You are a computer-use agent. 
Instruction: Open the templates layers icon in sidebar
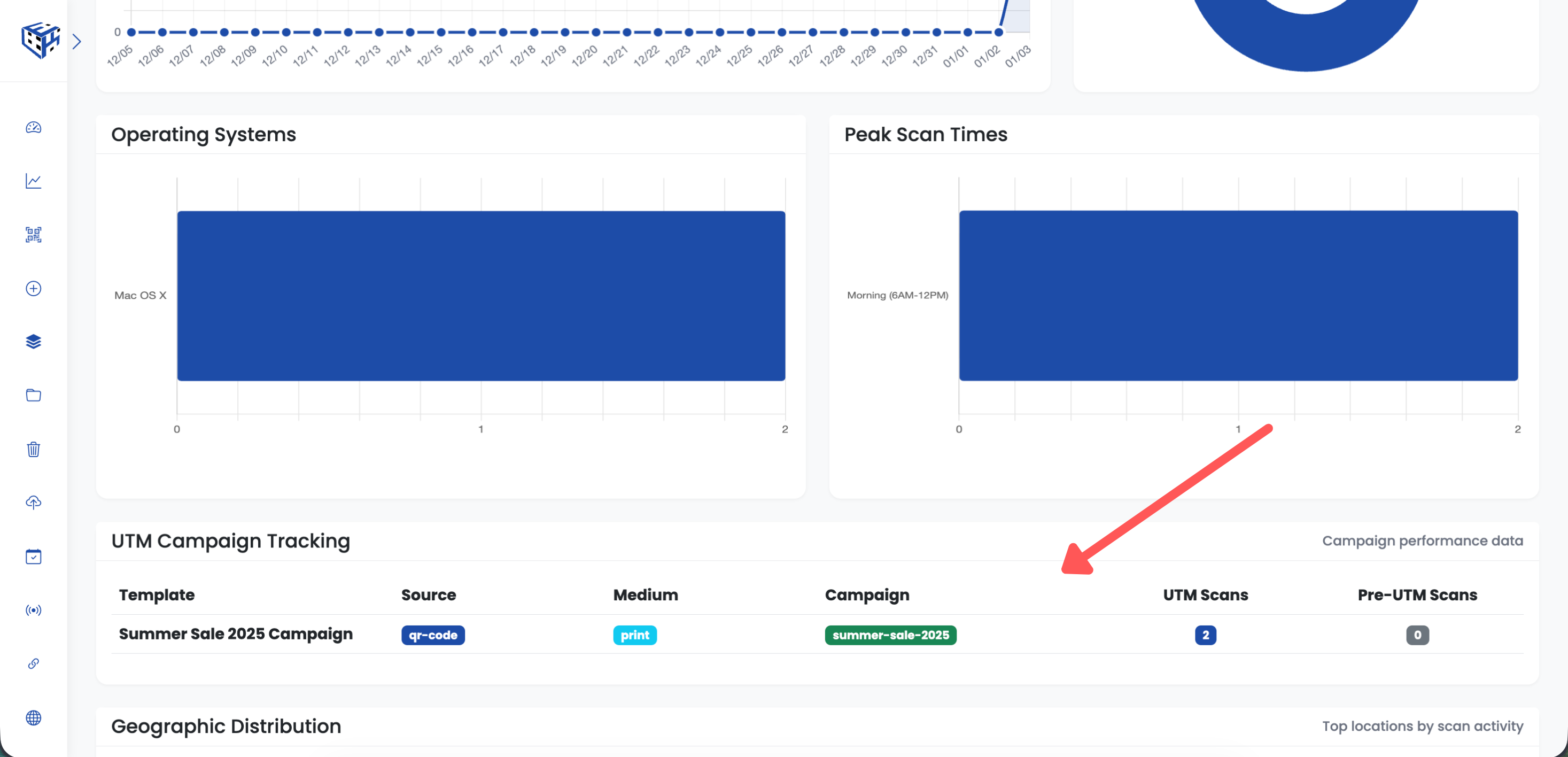point(34,342)
